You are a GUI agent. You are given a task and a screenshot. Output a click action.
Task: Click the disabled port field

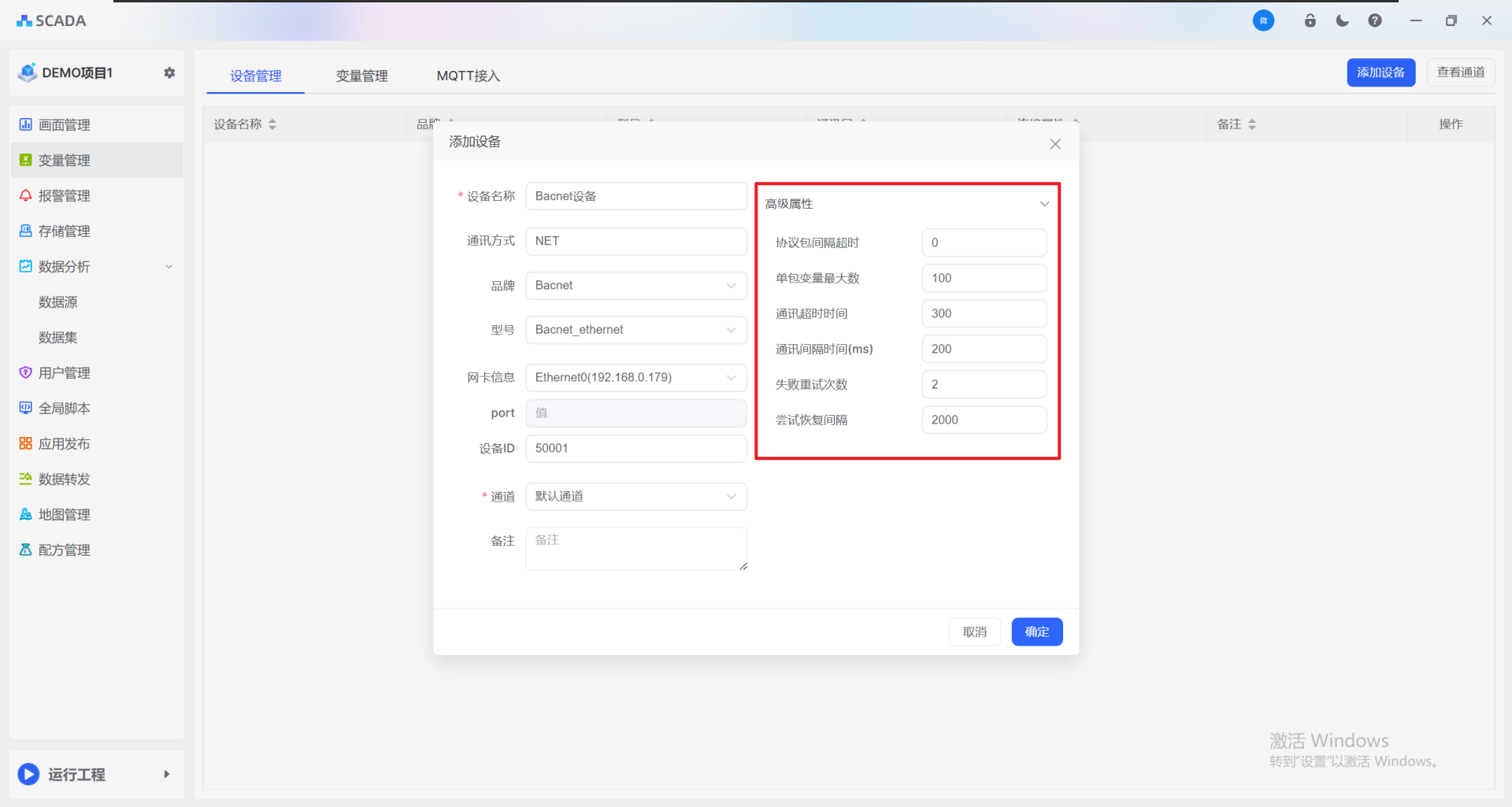coord(636,413)
